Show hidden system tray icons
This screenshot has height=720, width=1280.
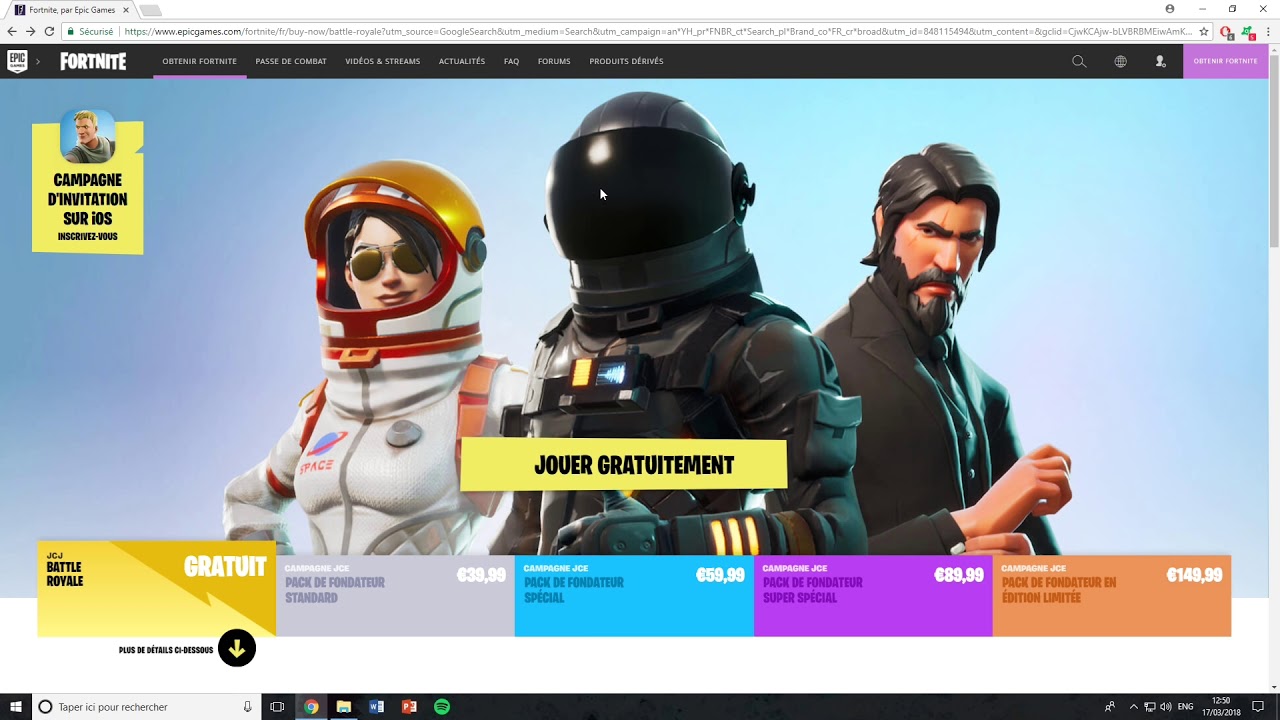[x=1133, y=707]
